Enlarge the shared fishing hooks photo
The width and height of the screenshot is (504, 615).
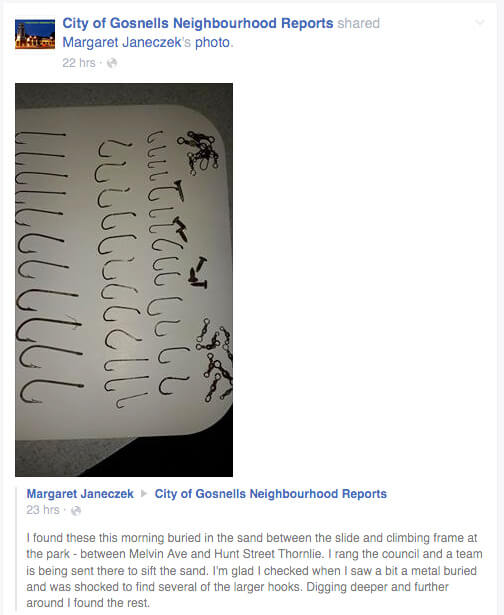[x=124, y=280]
